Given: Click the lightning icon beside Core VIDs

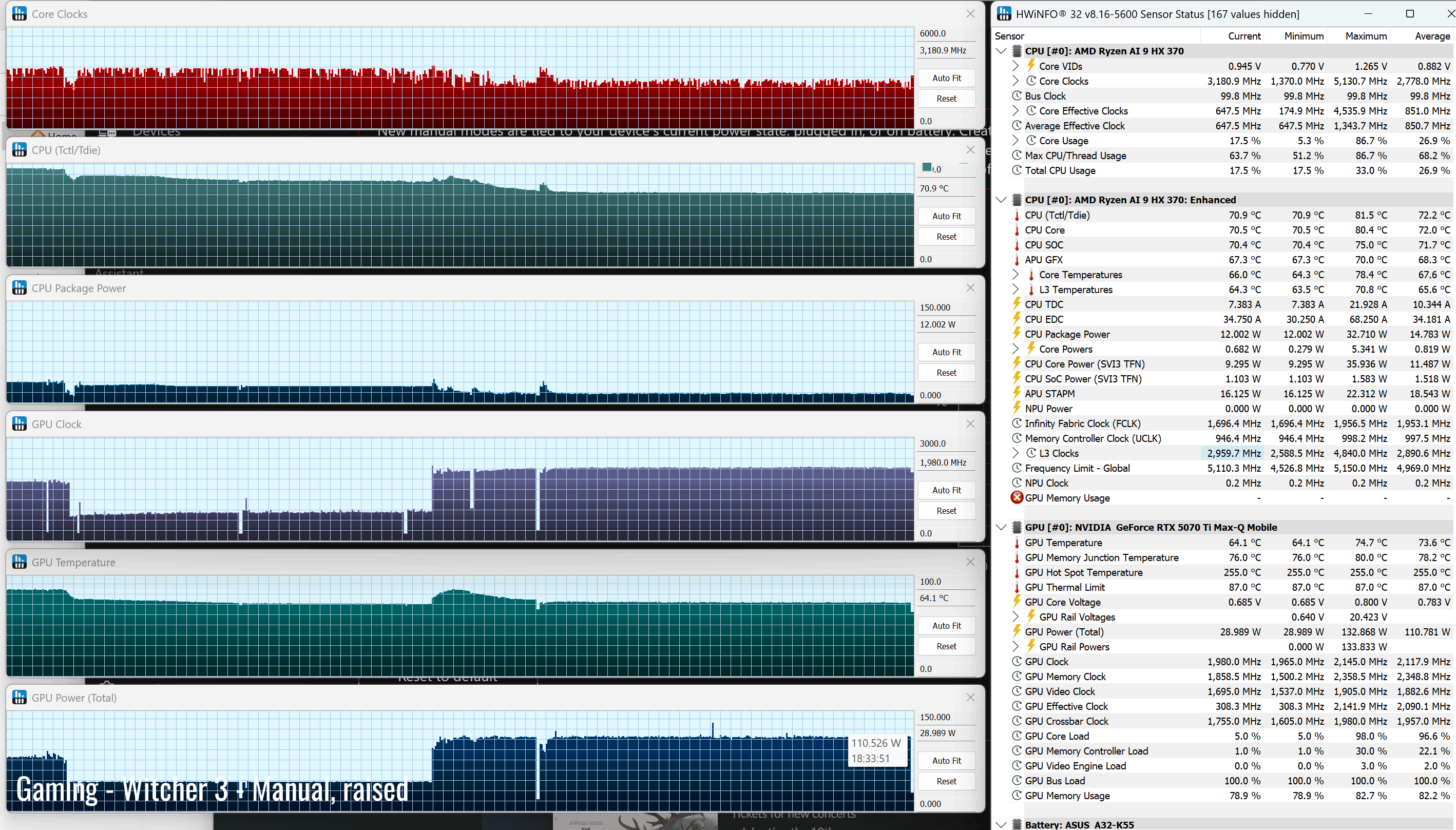Looking at the screenshot, I should tap(1031, 66).
